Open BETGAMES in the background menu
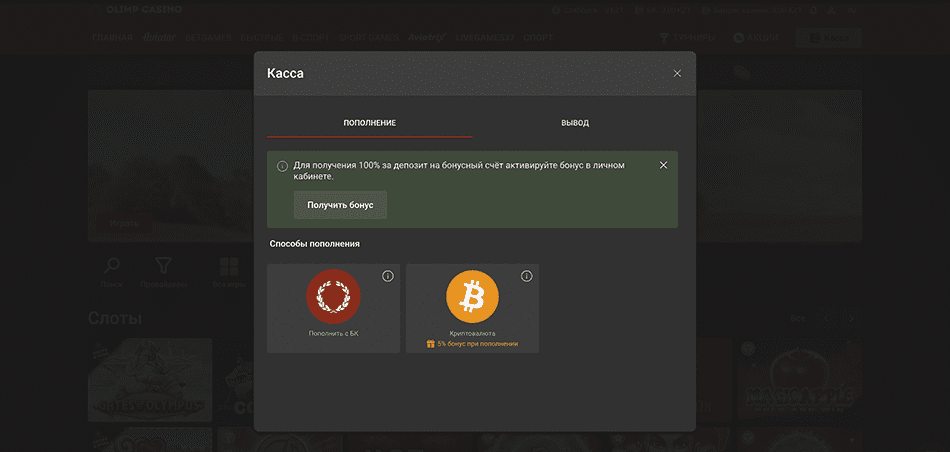The height and width of the screenshot is (452, 950). (x=208, y=38)
